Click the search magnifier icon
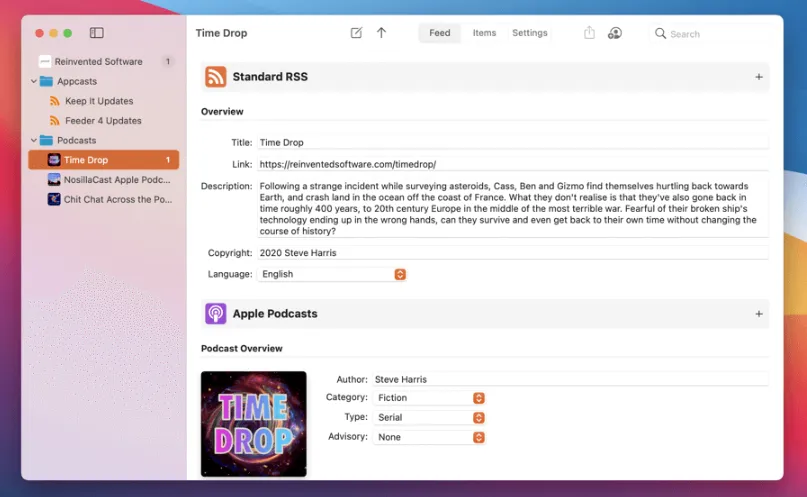 [x=660, y=33]
